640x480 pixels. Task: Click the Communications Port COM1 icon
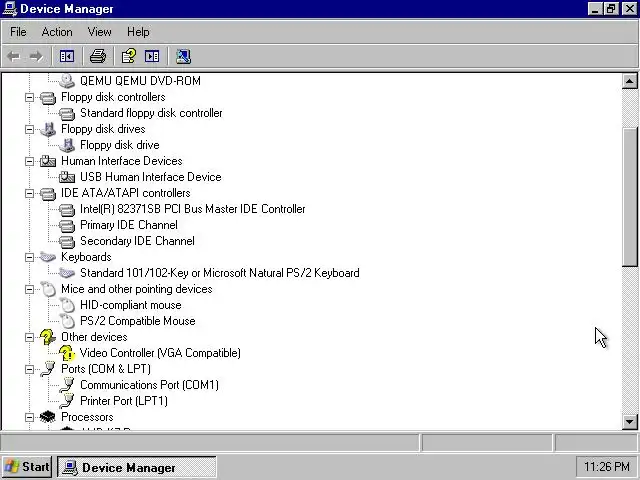click(x=67, y=385)
